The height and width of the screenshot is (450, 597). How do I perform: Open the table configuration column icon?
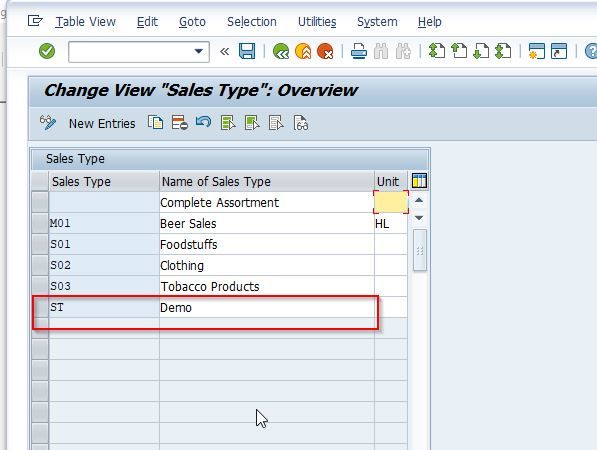click(419, 180)
